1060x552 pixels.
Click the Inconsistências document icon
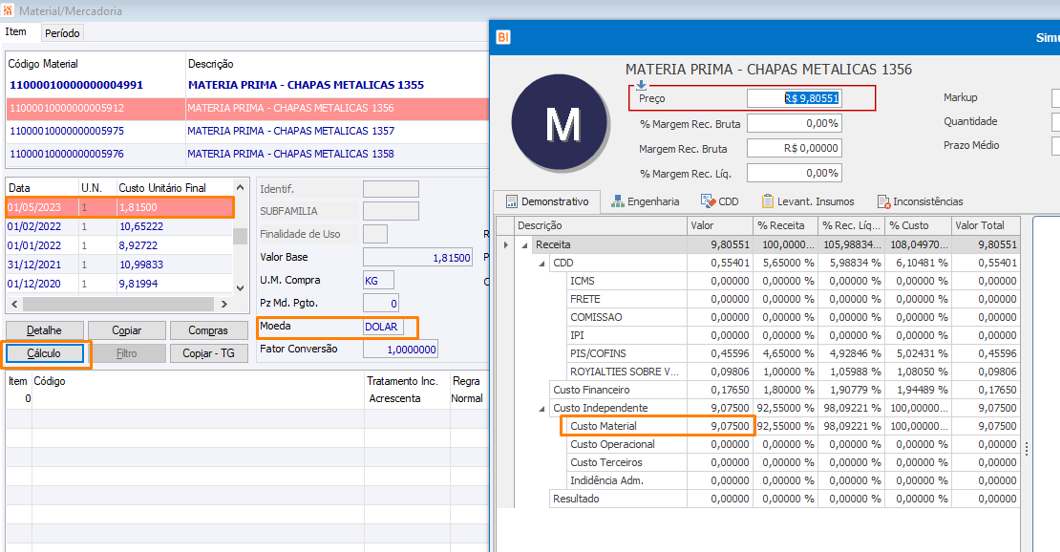pyautogui.click(x=884, y=201)
